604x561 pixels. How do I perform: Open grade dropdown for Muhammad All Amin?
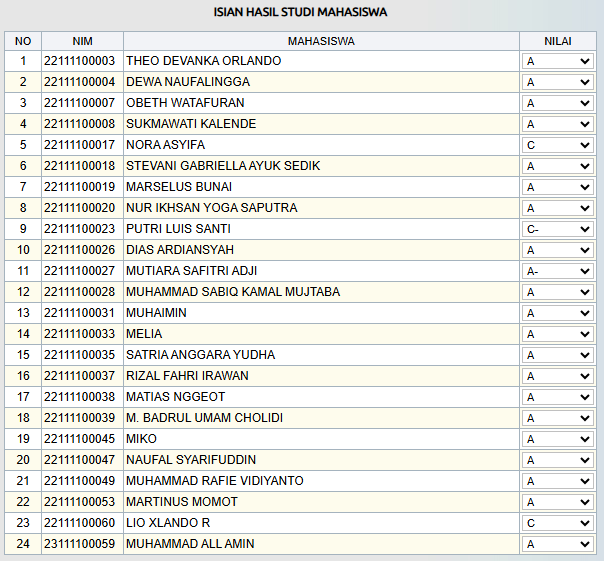pyautogui.click(x=558, y=544)
